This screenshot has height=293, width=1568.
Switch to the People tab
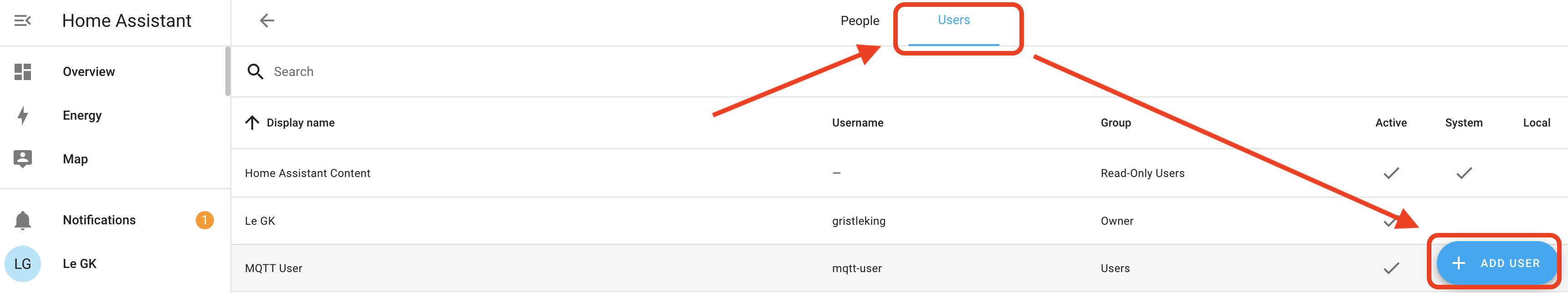pyautogui.click(x=860, y=20)
